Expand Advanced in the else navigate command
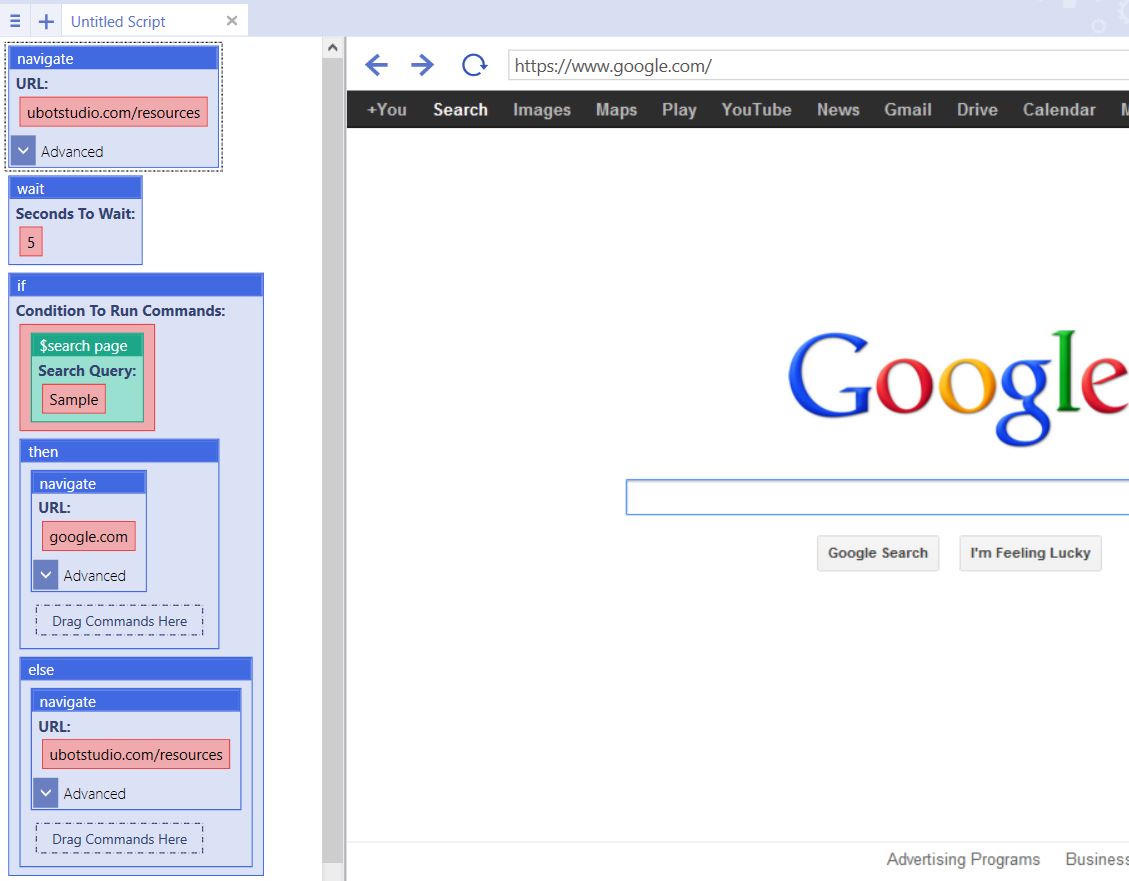The image size is (1129, 881). (45, 793)
